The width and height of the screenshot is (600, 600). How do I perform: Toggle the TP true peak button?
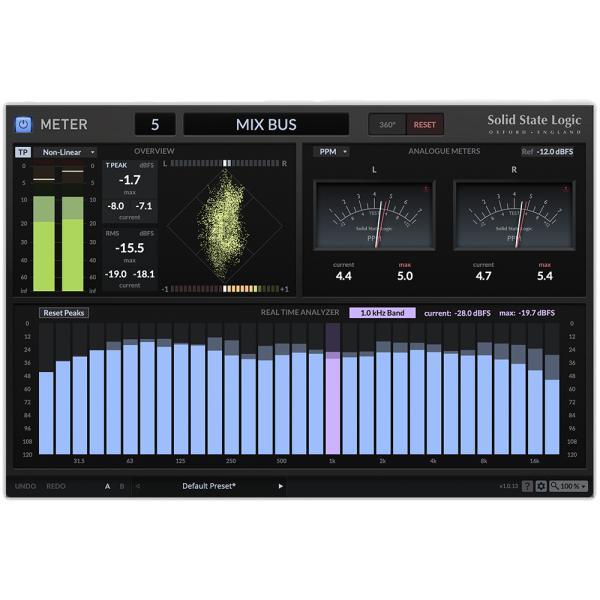coord(23,152)
